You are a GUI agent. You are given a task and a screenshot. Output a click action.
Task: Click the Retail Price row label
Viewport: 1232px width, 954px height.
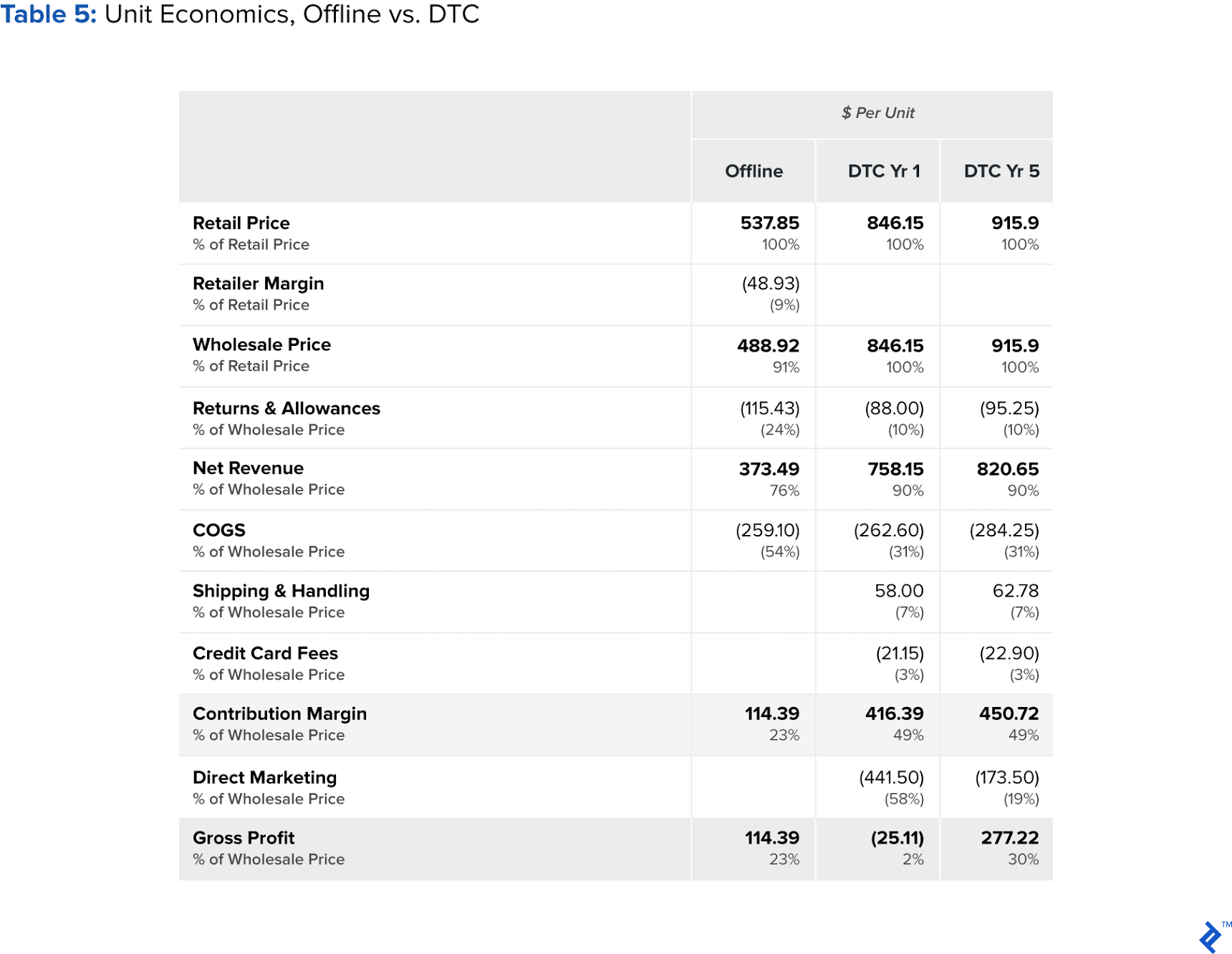(x=241, y=223)
